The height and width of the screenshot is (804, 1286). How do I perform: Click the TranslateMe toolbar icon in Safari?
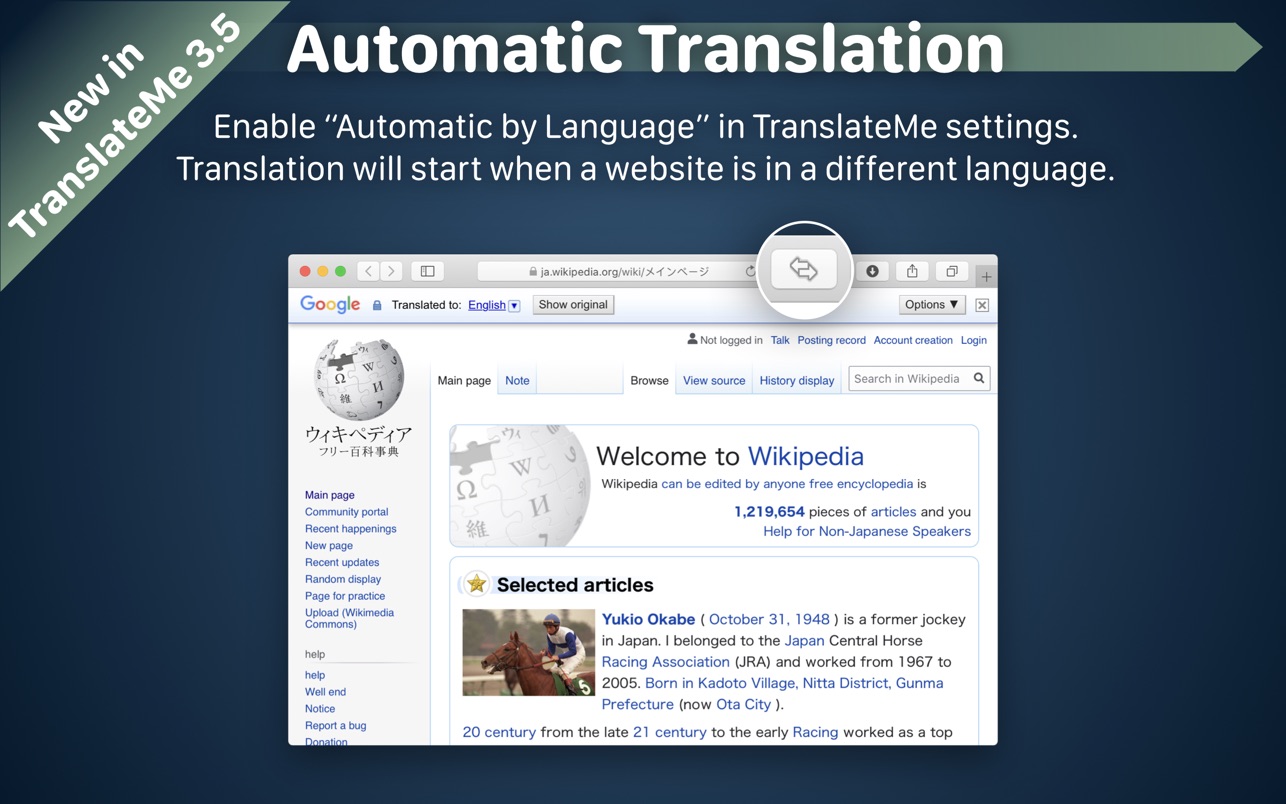click(x=804, y=269)
